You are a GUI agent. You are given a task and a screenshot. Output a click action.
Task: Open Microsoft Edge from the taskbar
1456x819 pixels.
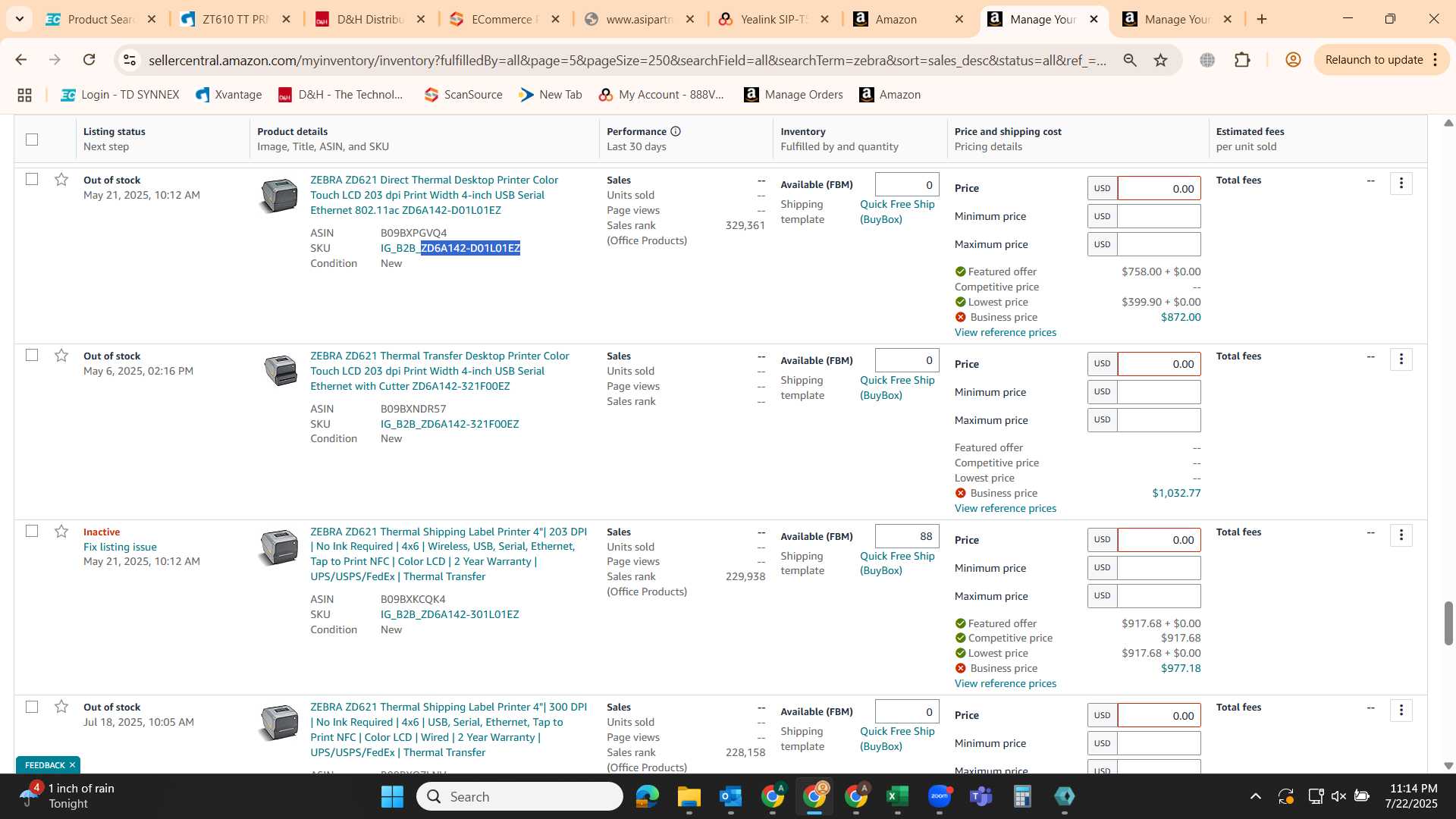pyautogui.click(x=647, y=796)
